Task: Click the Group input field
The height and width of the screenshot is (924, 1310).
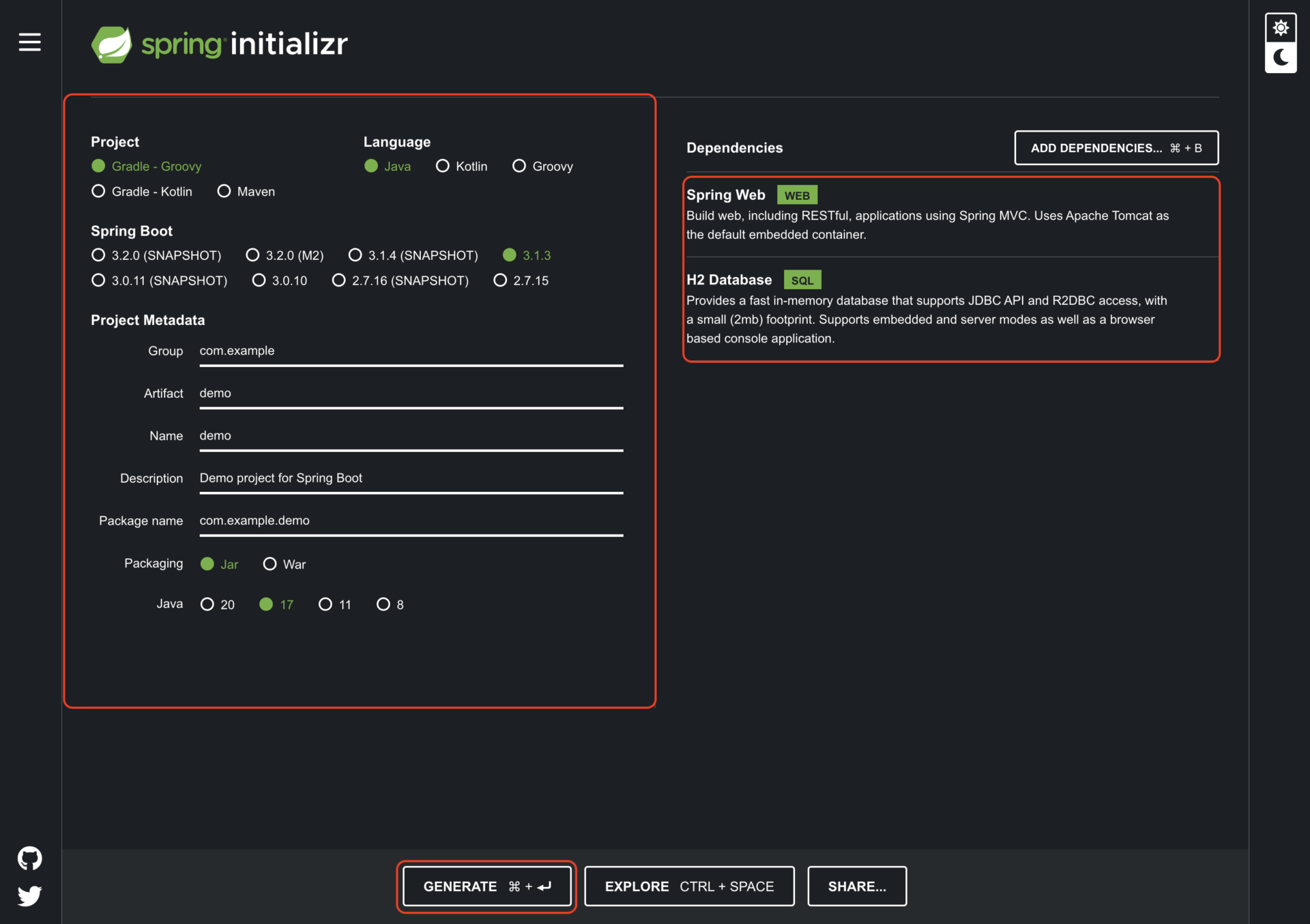Action: [411, 351]
